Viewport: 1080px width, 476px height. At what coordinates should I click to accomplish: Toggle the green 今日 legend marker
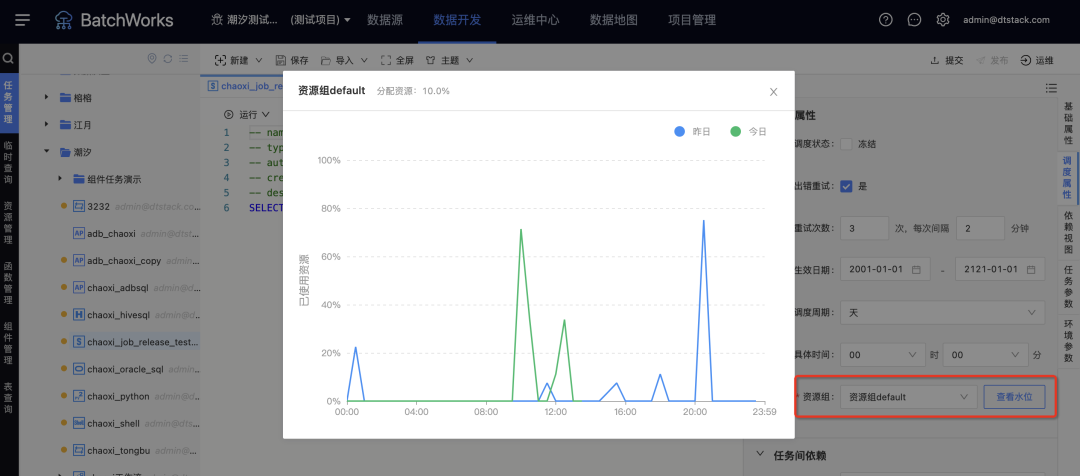(x=736, y=132)
